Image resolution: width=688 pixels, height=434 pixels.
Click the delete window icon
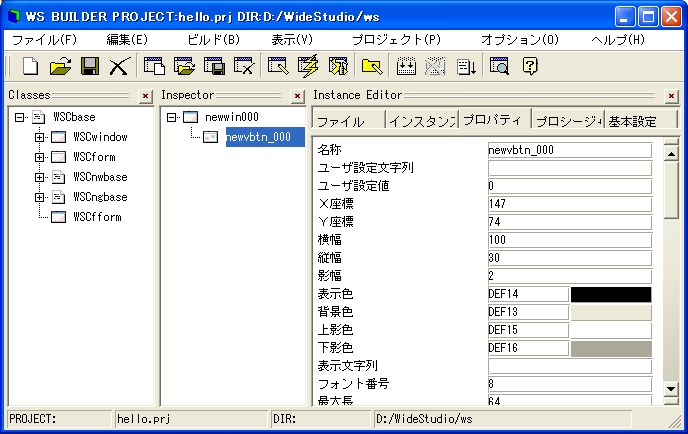pyautogui.click(x=244, y=67)
